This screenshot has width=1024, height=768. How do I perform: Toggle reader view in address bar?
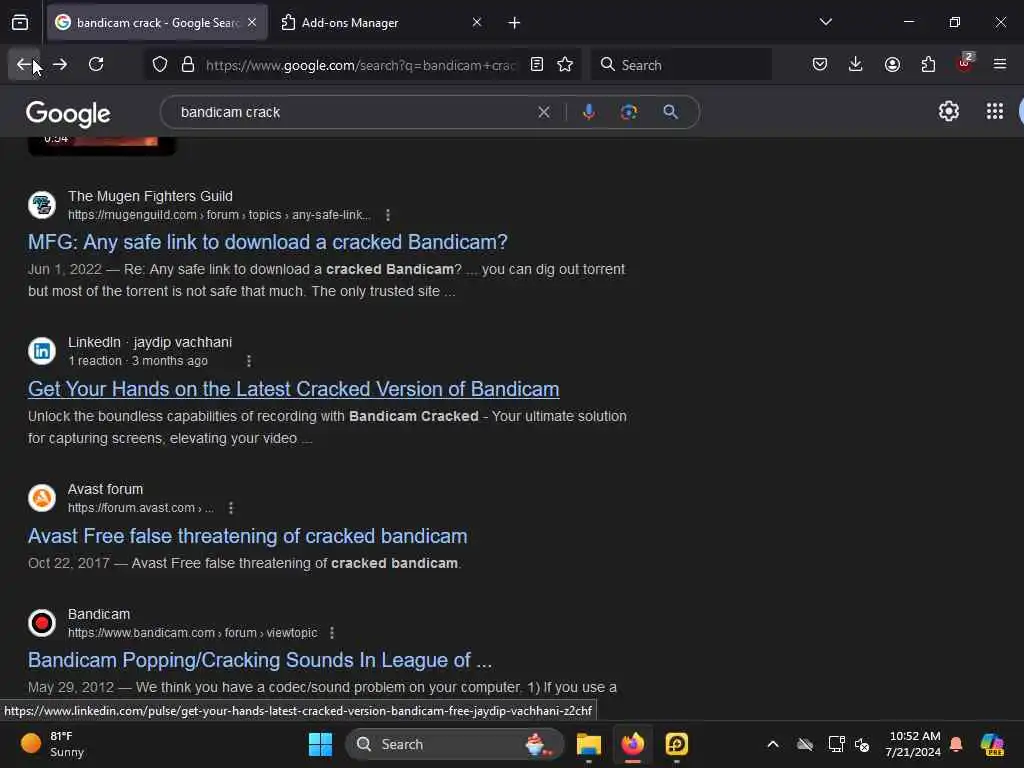537,65
